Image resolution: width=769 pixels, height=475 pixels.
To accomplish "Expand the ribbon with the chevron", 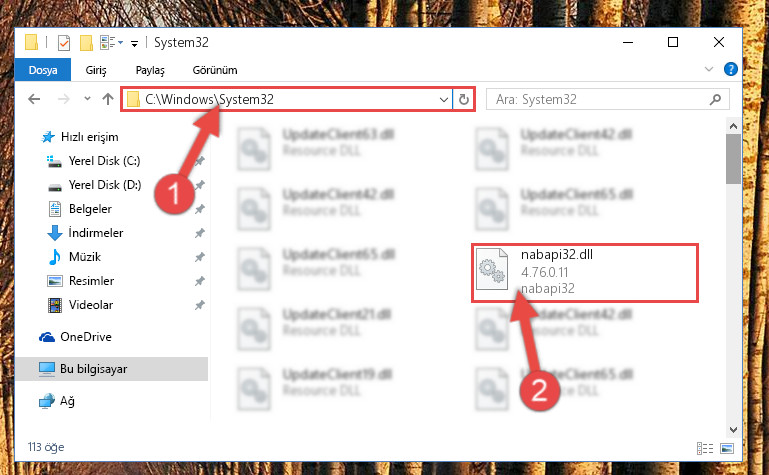I will [x=709, y=69].
